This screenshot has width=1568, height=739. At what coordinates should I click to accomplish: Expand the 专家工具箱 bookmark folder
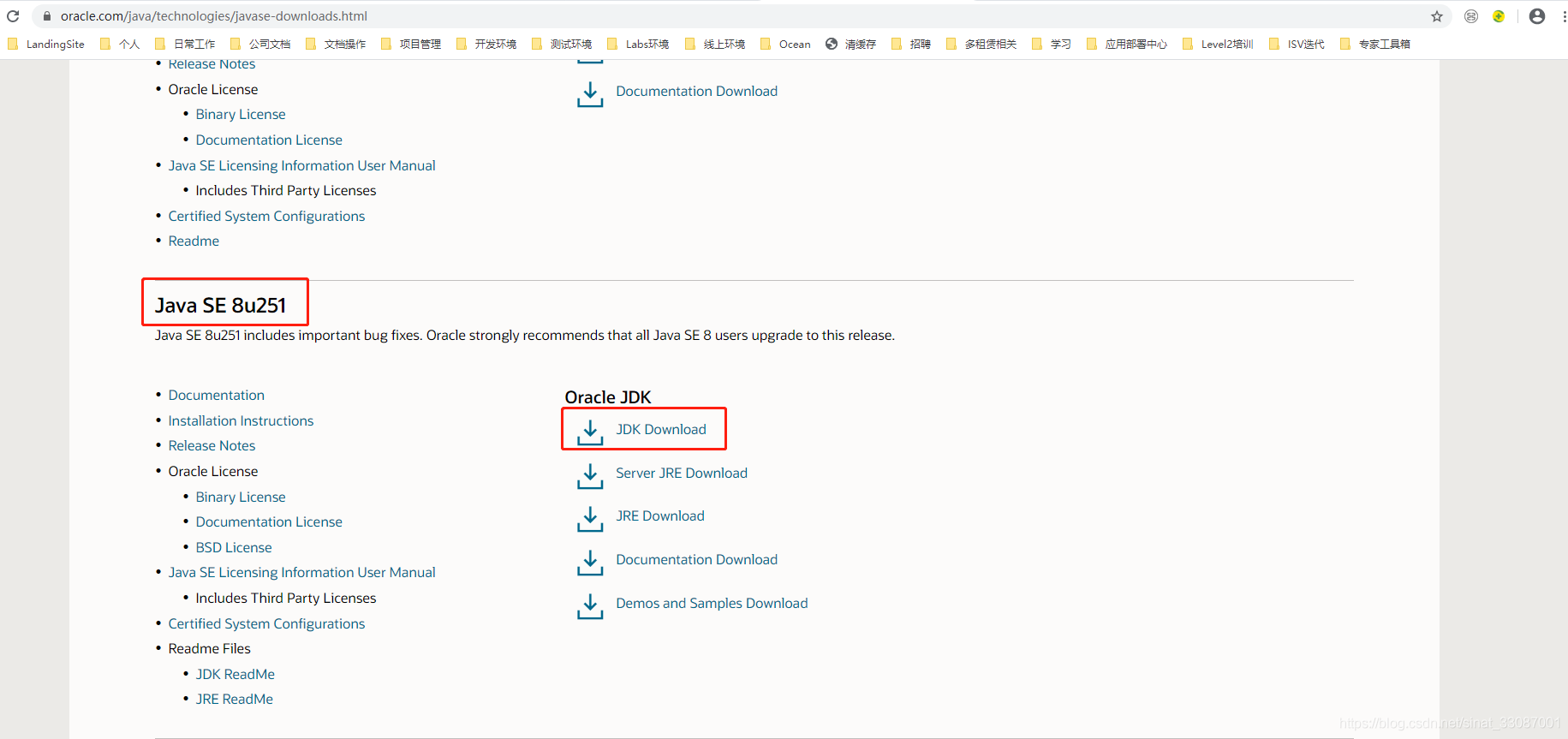pos(1375,45)
